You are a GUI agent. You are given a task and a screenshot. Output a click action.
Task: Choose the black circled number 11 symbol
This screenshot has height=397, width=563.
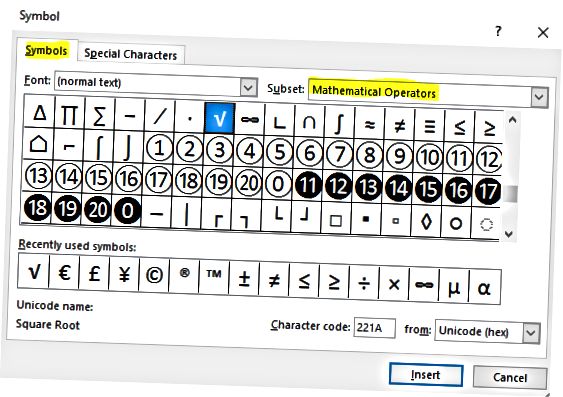308,185
